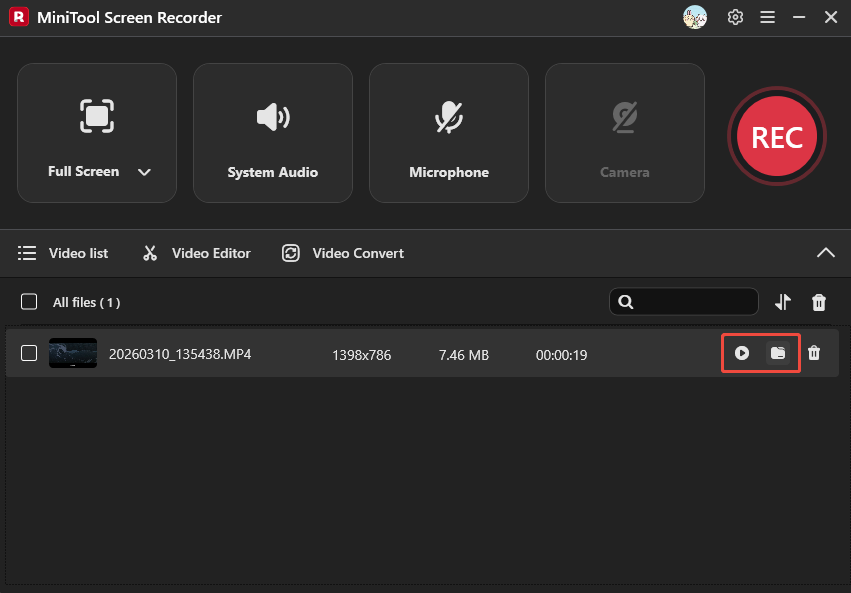Click the System Audio speaker icon
Viewport: 851px width, 593px height.
click(272, 117)
